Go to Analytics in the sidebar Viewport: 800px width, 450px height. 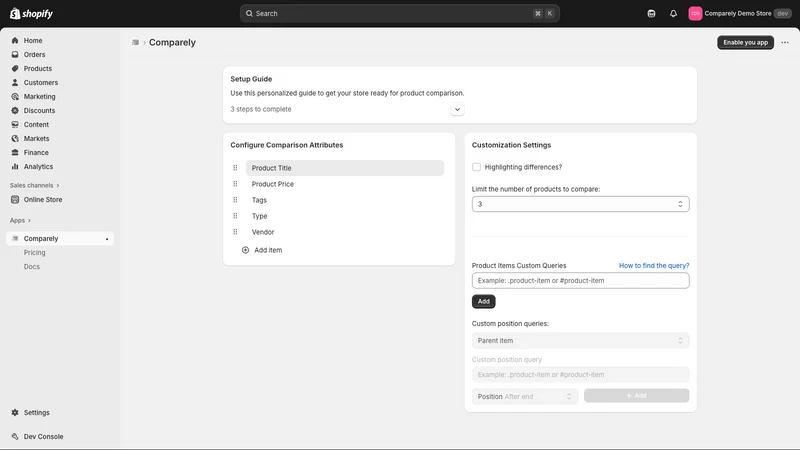(38, 166)
